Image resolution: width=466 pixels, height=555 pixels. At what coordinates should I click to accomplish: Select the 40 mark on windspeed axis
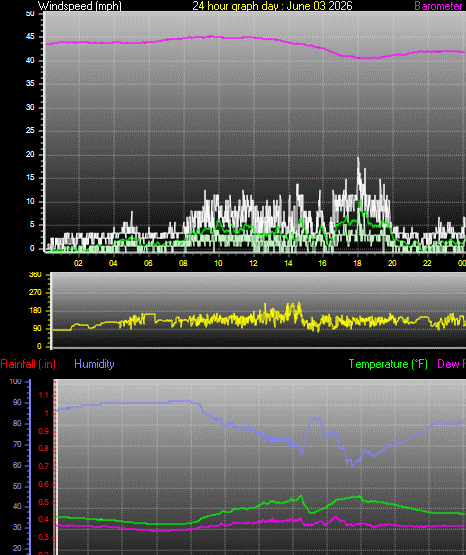click(x=30, y=60)
